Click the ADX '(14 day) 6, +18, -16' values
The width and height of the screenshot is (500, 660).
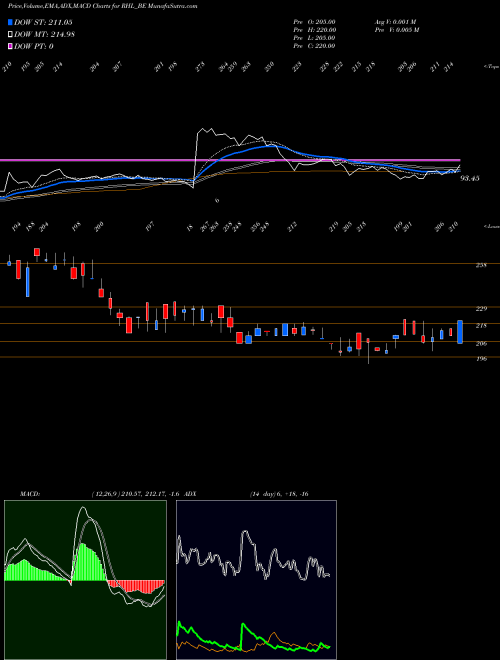click(x=279, y=494)
